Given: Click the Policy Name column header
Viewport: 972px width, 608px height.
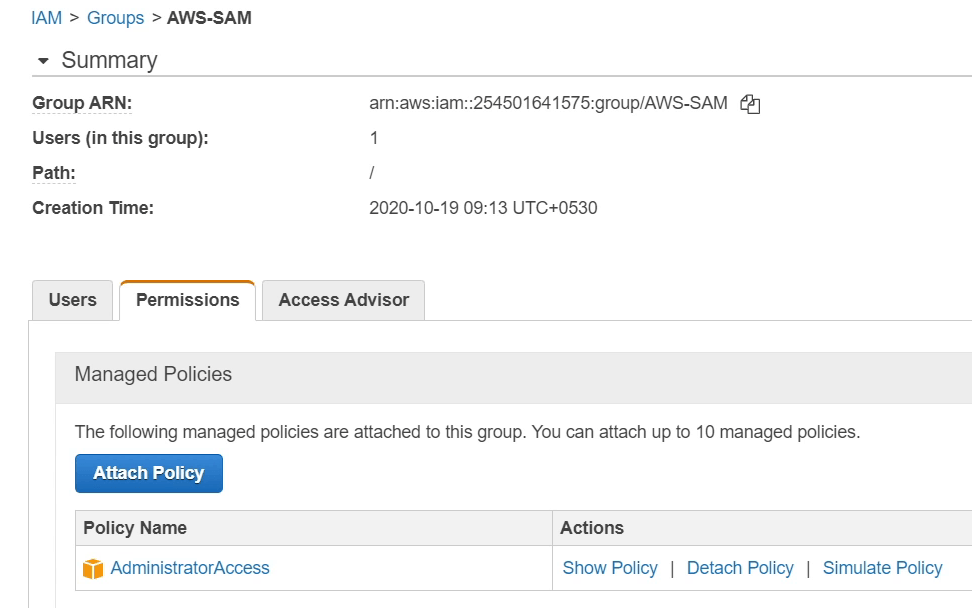Looking at the screenshot, I should tap(135, 528).
